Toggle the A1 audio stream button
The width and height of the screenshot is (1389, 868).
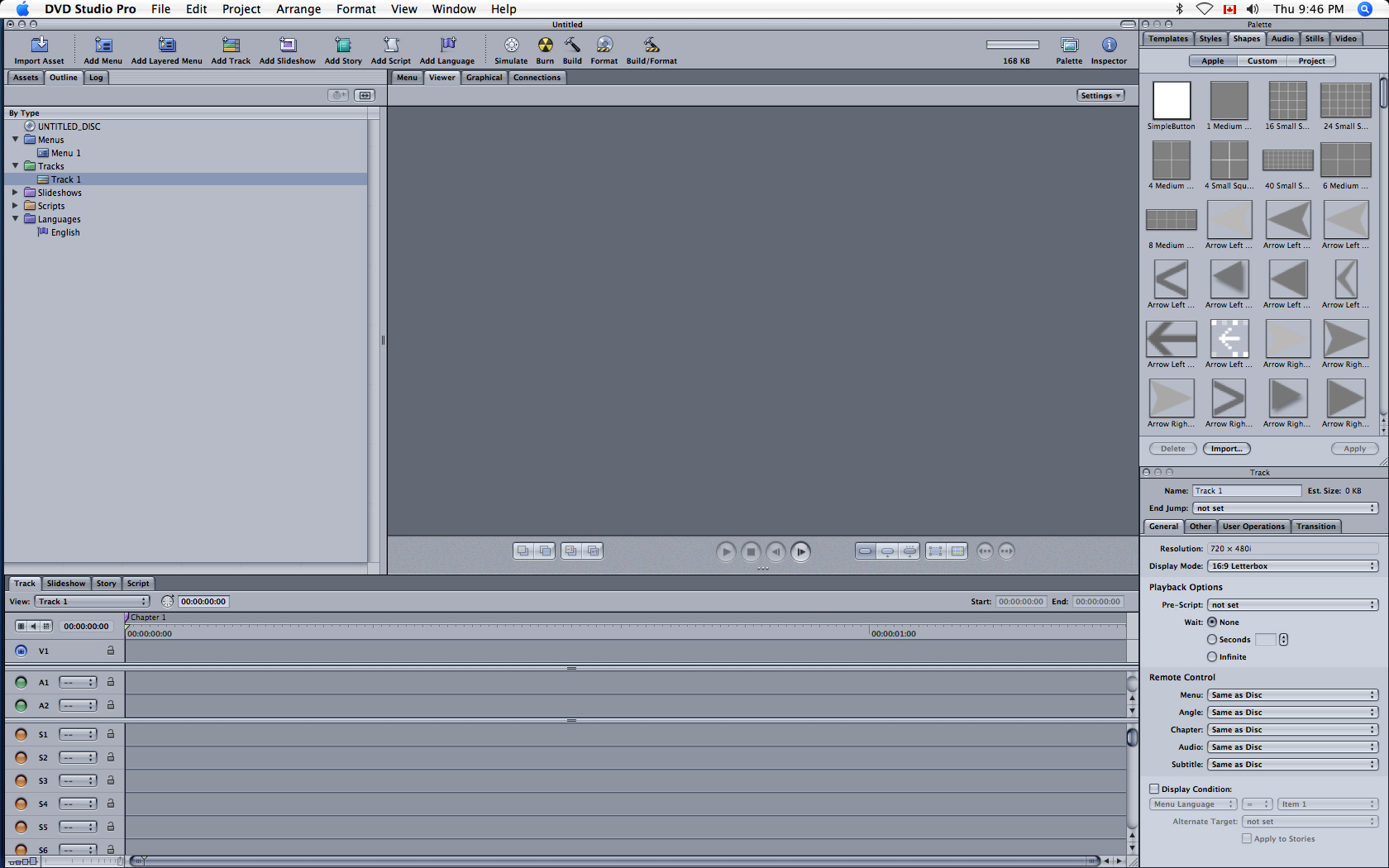pos(21,682)
